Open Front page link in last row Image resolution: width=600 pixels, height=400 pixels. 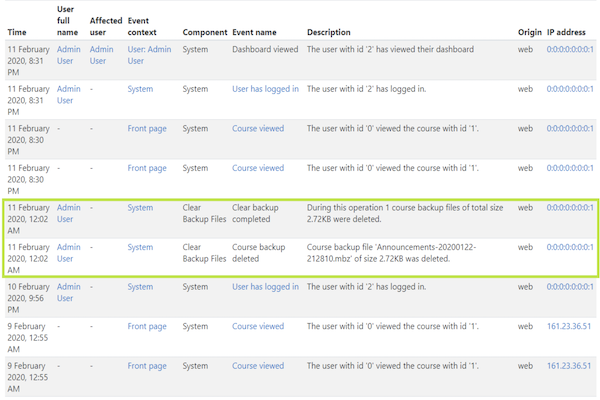147,366
